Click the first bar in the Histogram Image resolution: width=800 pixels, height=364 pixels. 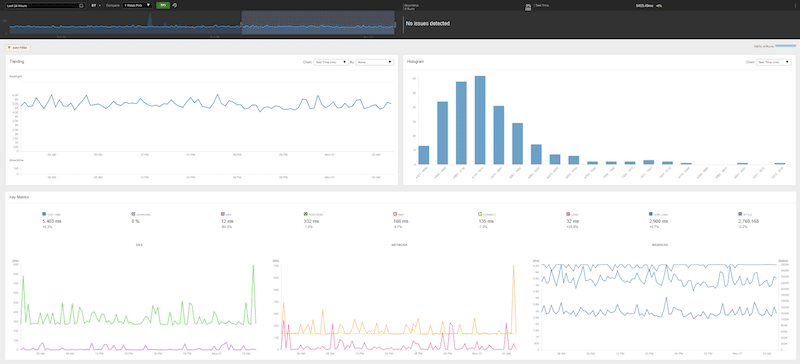click(x=423, y=155)
